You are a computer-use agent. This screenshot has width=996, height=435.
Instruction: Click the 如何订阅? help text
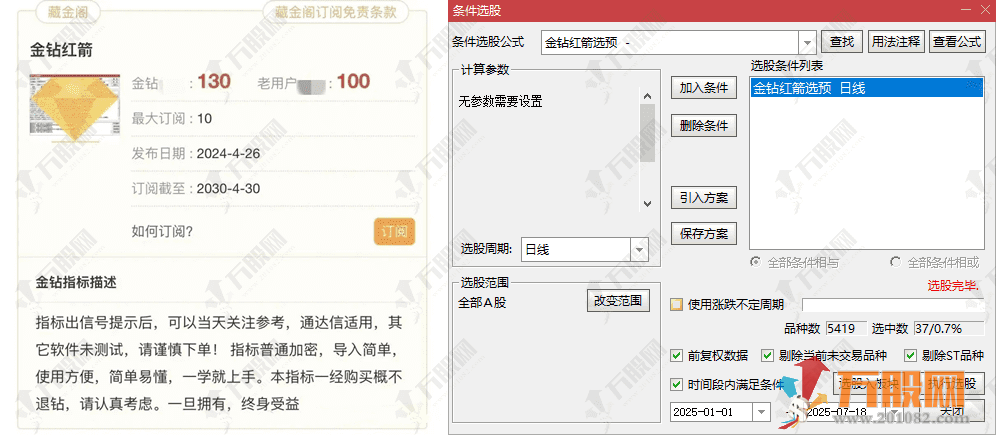[162, 232]
